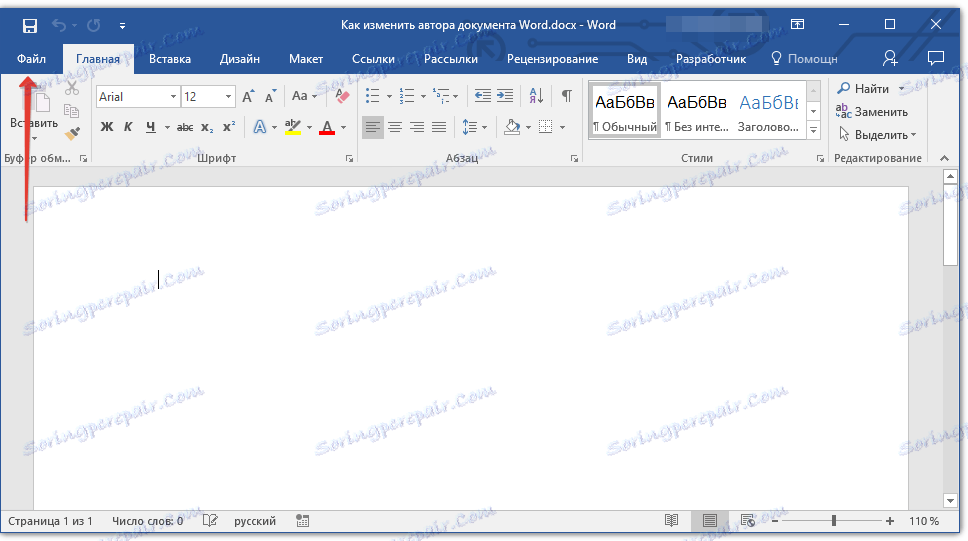968x541 pixels.
Task: Click Найти to search document
Action: [864, 88]
